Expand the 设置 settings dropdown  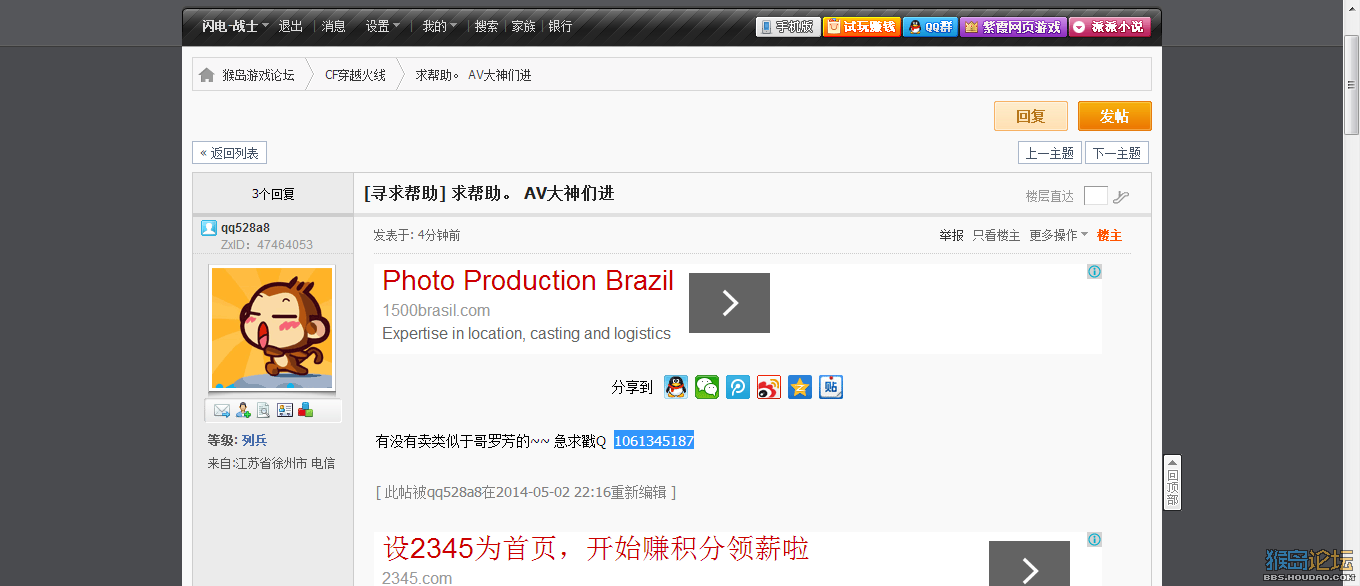click(x=383, y=26)
